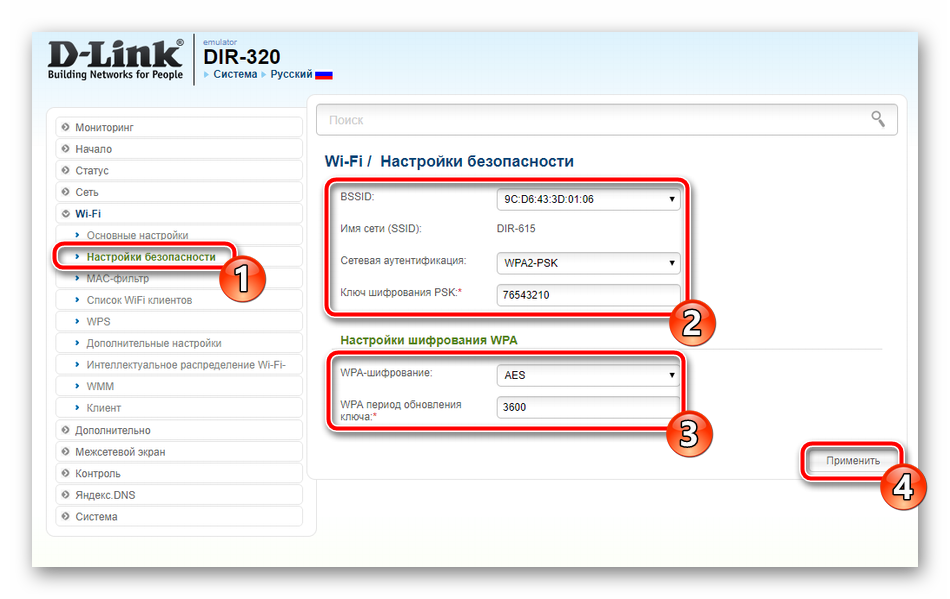Image resolution: width=950 pixels, height=599 pixels.
Task: Open the BSSID dropdown
Action: click(x=588, y=199)
